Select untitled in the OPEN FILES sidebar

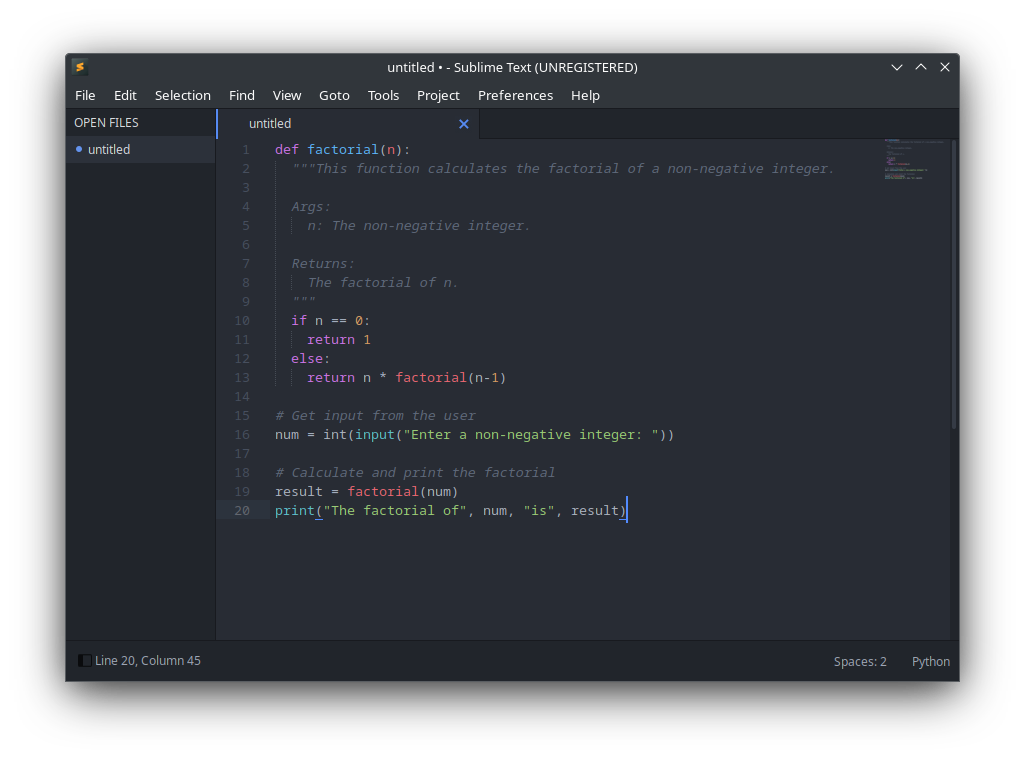(109, 149)
